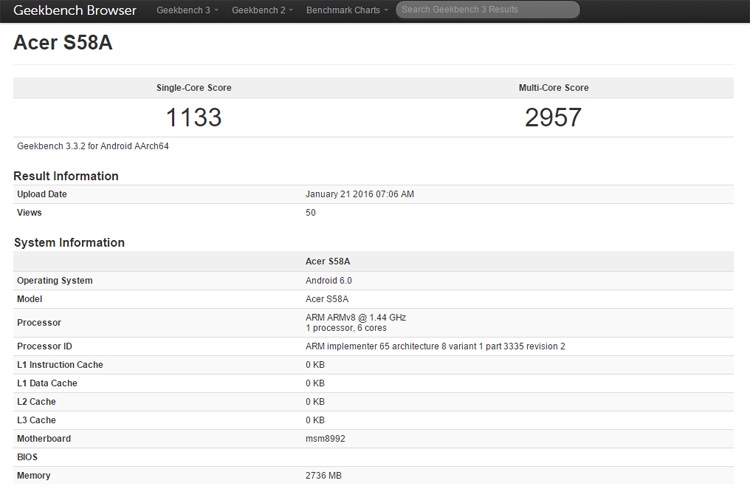Select the L1 Data Cache 0 KB value
This screenshot has width=750, height=489.
[x=315, y=383]
